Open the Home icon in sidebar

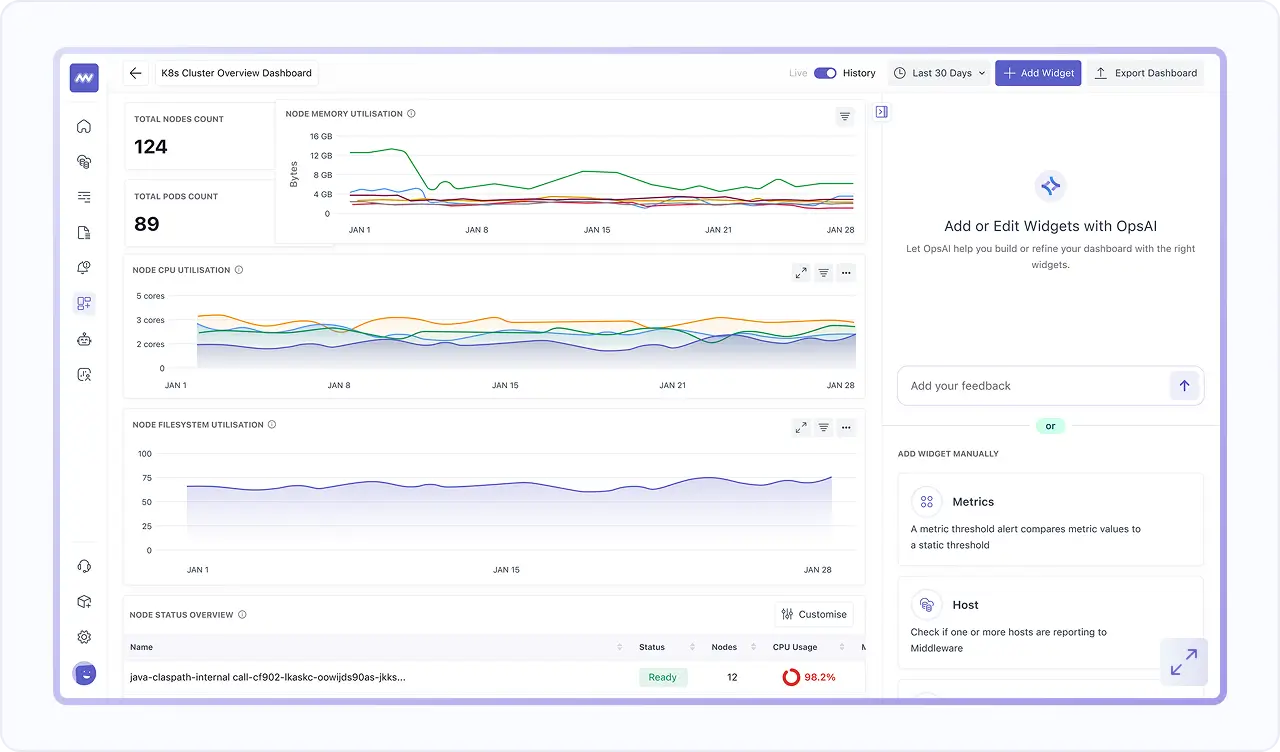click(84, 126)
